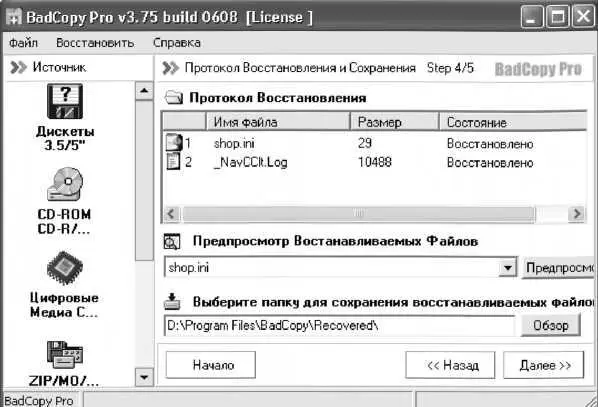Go back with the << Назад button

click(450, 365)
